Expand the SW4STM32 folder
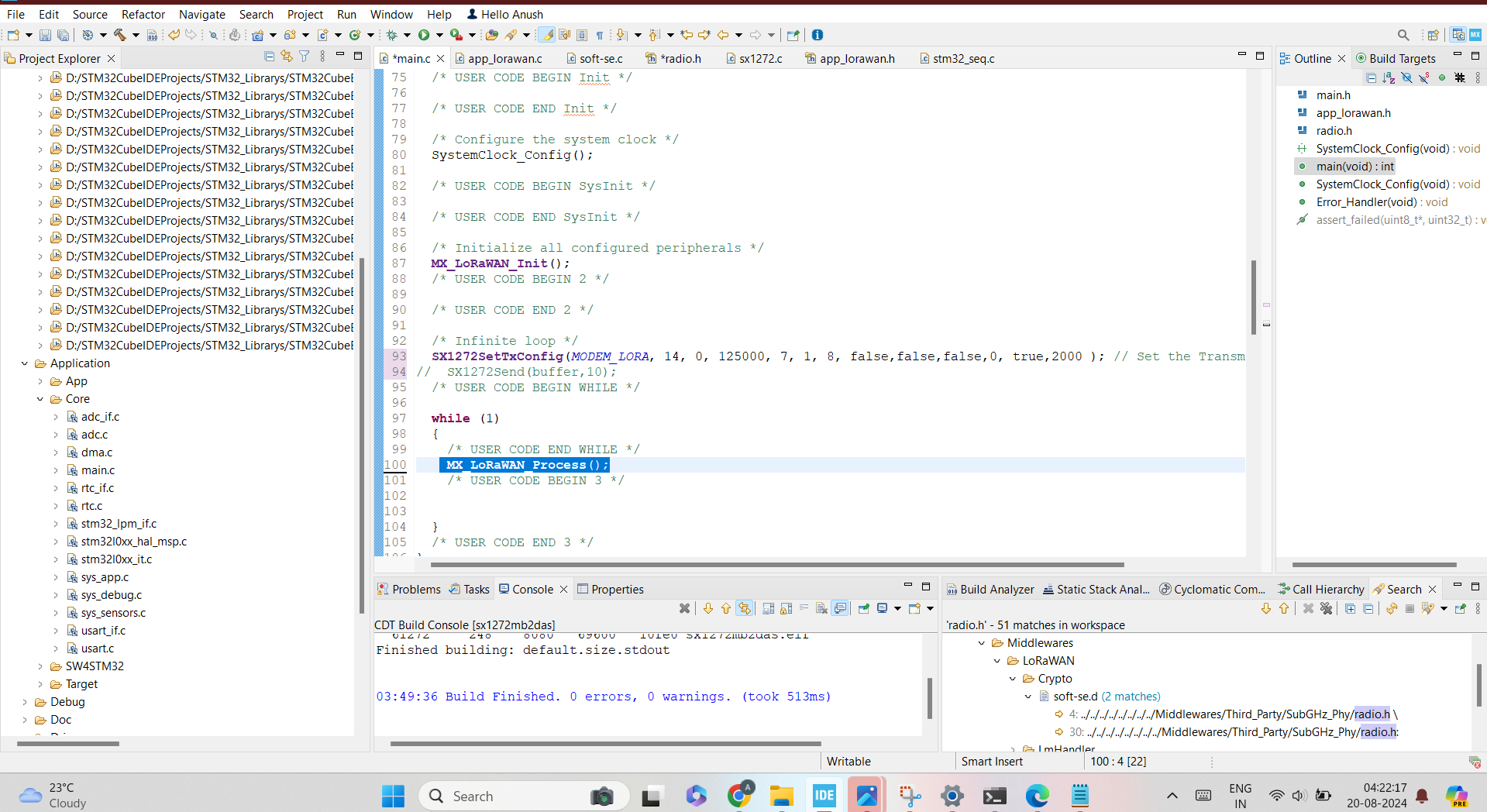This screenshot has height=812, width=1487. 40,666
